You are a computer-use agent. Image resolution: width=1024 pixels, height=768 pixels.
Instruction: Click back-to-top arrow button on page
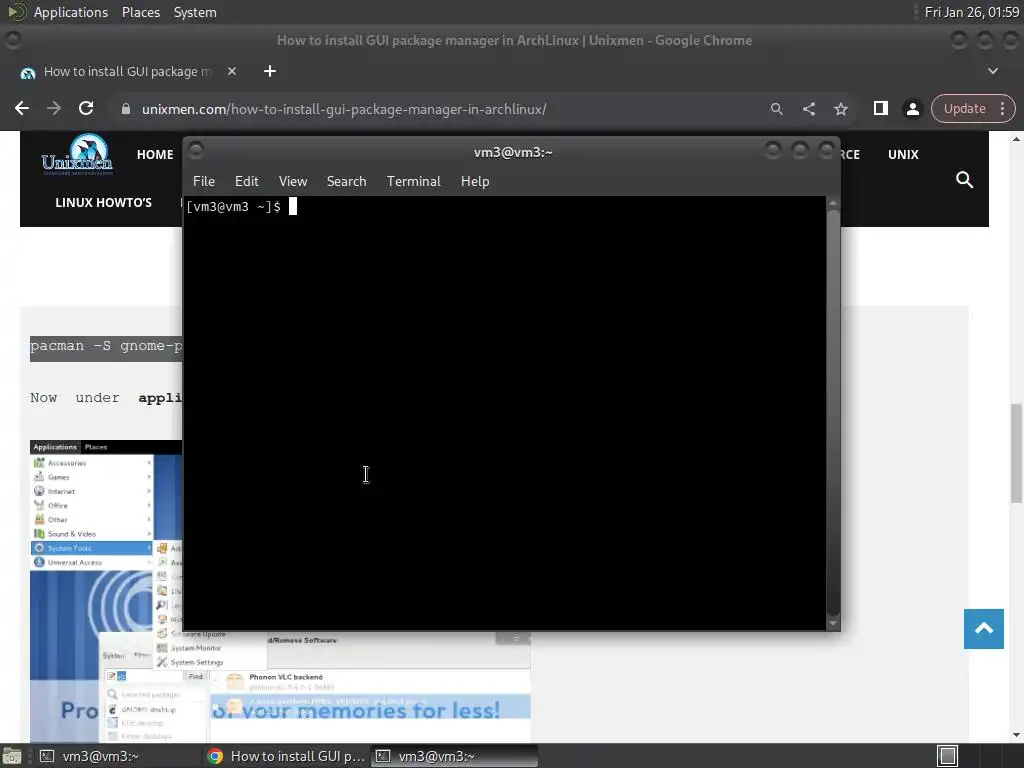click(984, 629)
